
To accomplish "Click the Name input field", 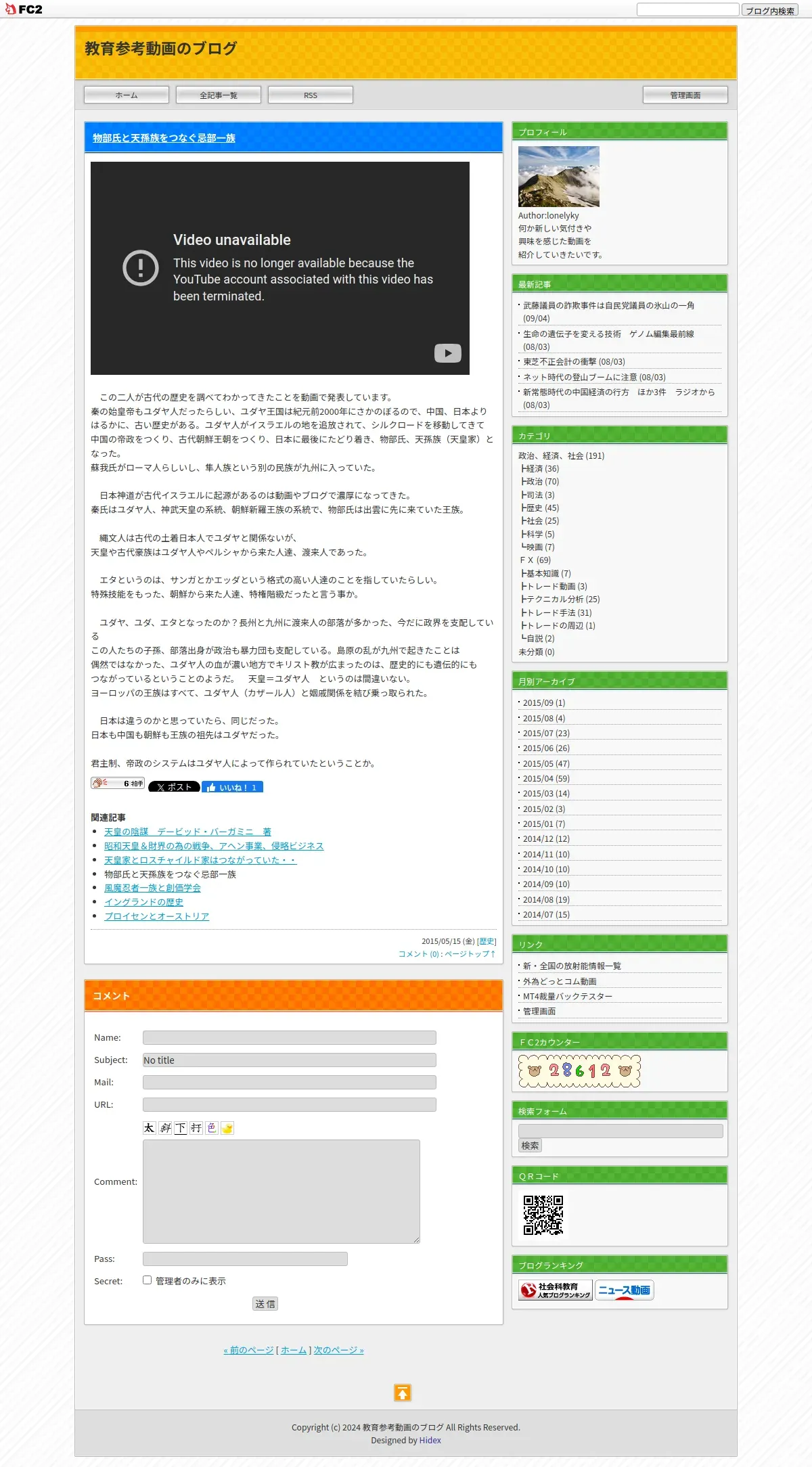I will point(290,1037).
